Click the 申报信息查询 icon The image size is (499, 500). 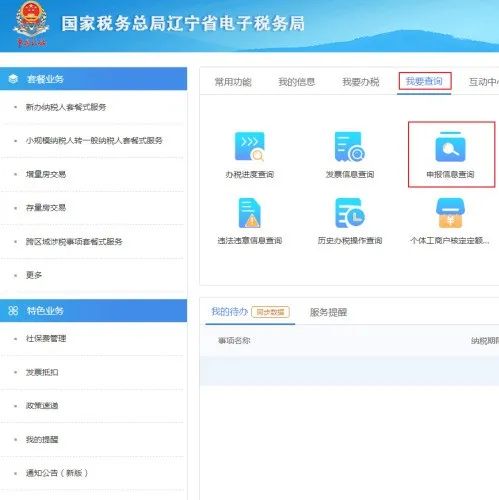[450, 147]
